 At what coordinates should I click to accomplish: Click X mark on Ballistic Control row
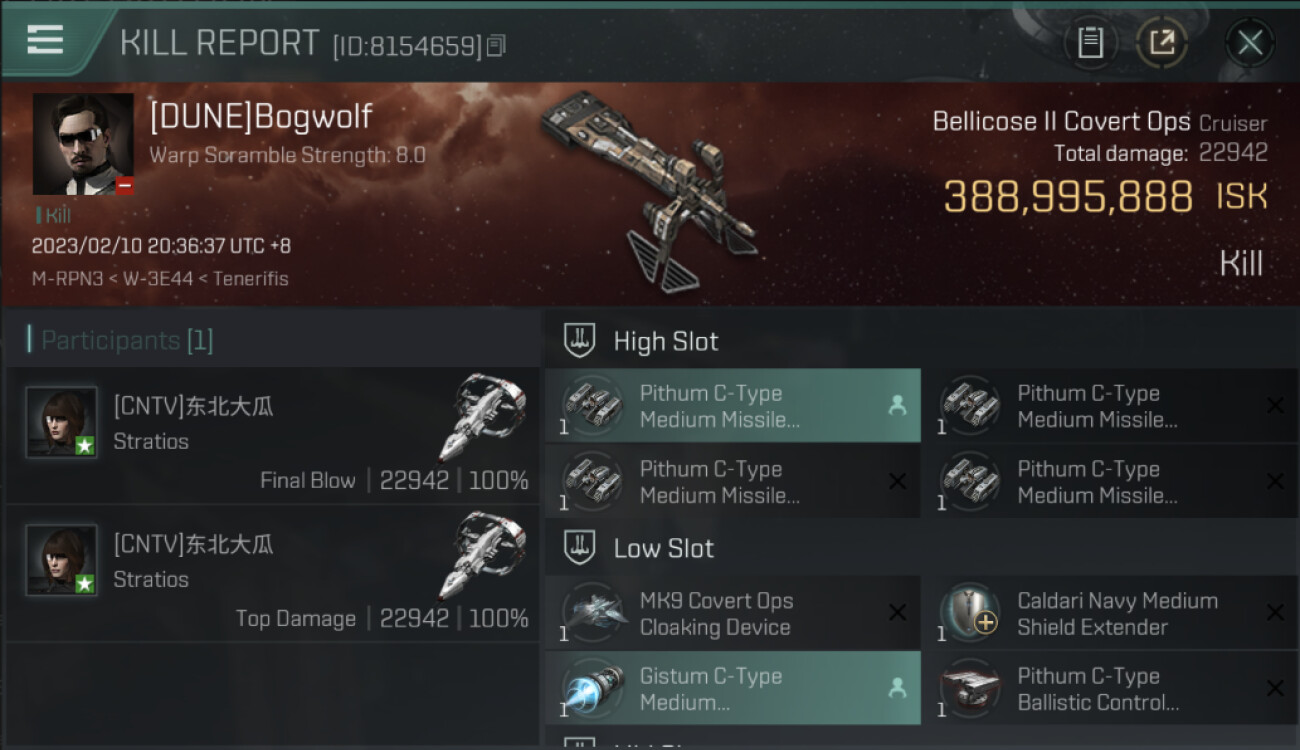pos(1275,689)
